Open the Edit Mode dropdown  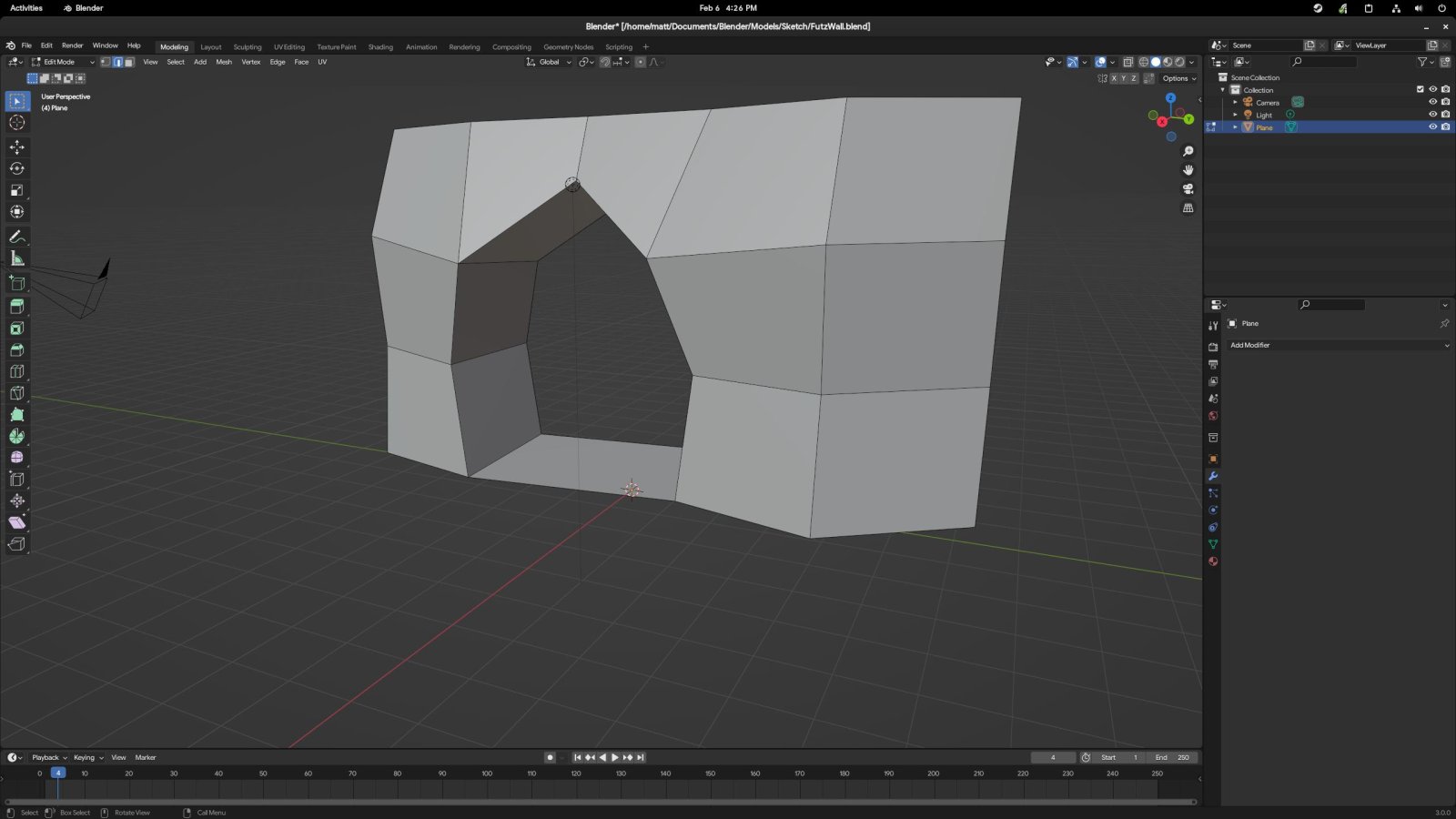click(x=63, y=62)
